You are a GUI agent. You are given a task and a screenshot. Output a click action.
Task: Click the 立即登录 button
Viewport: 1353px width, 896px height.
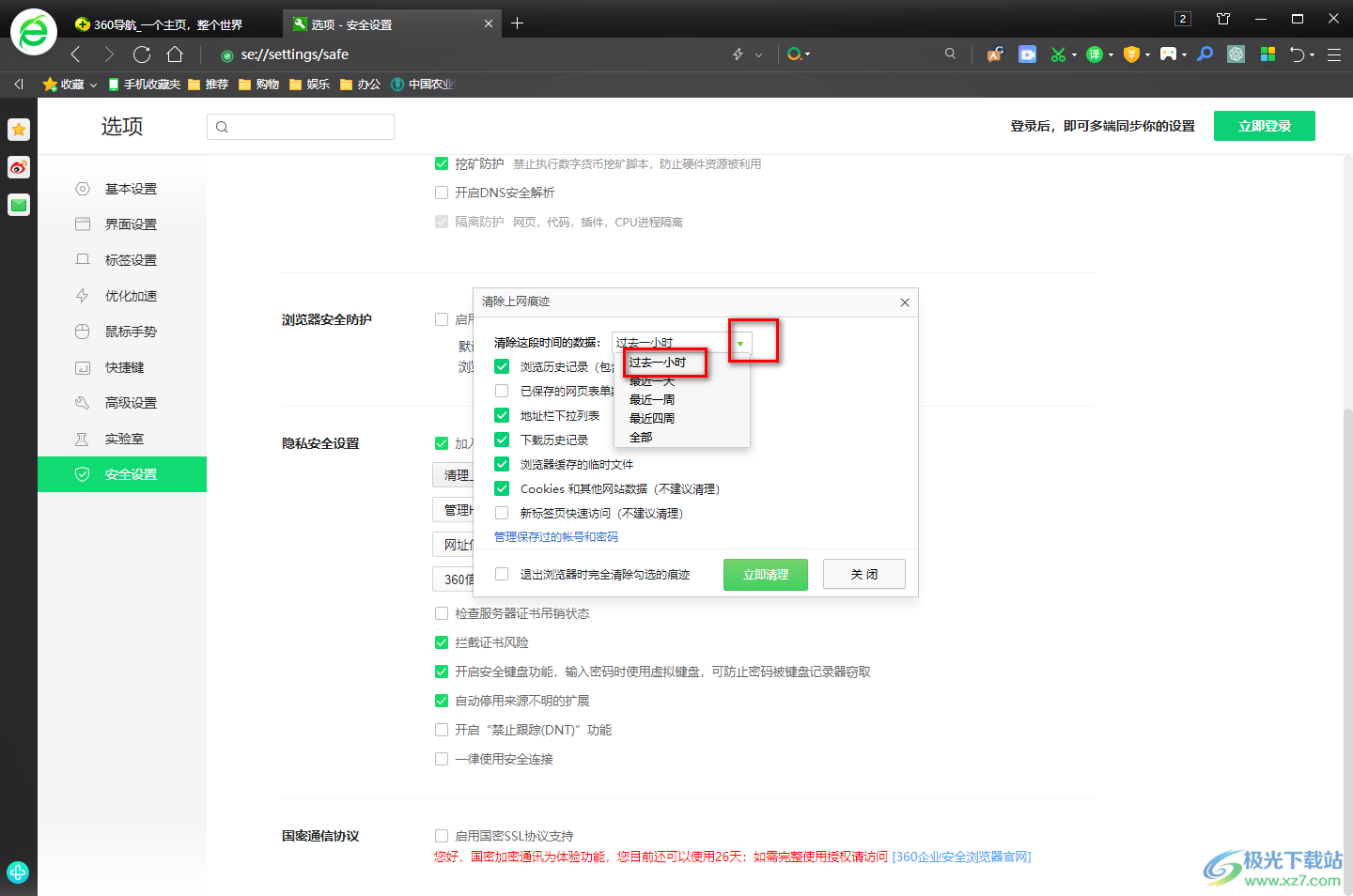(x=1265, y=126)
